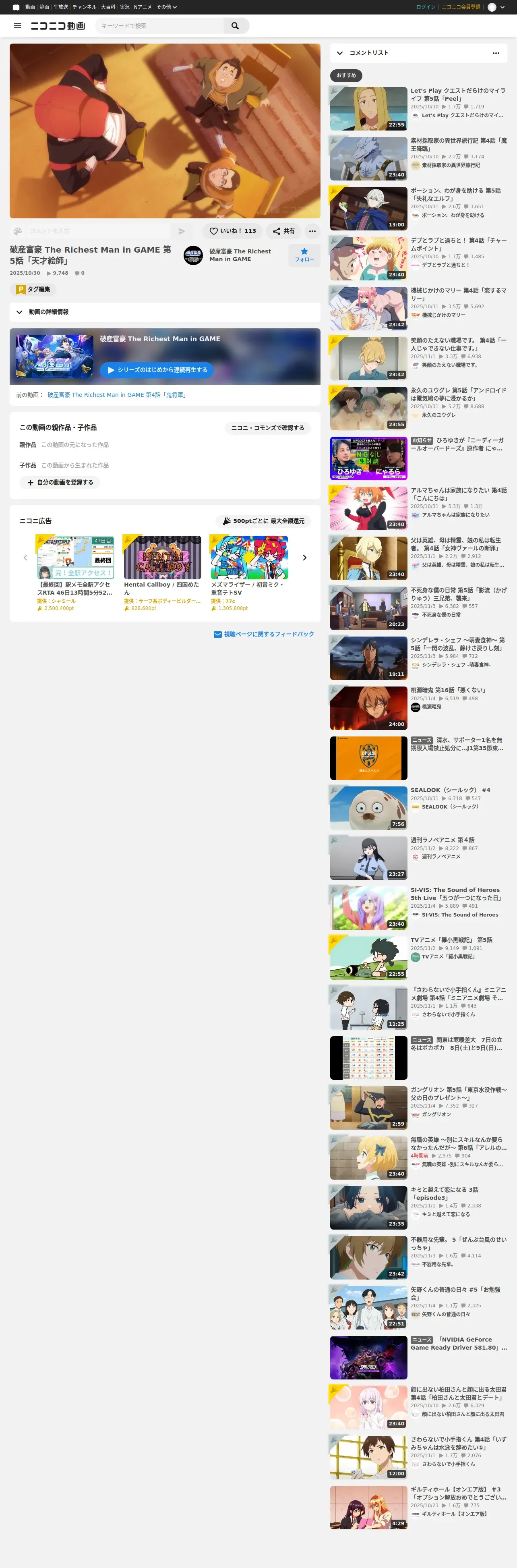Open the user avatar icon in the top bar
The image size is (517, 1568).
[492, 7]
